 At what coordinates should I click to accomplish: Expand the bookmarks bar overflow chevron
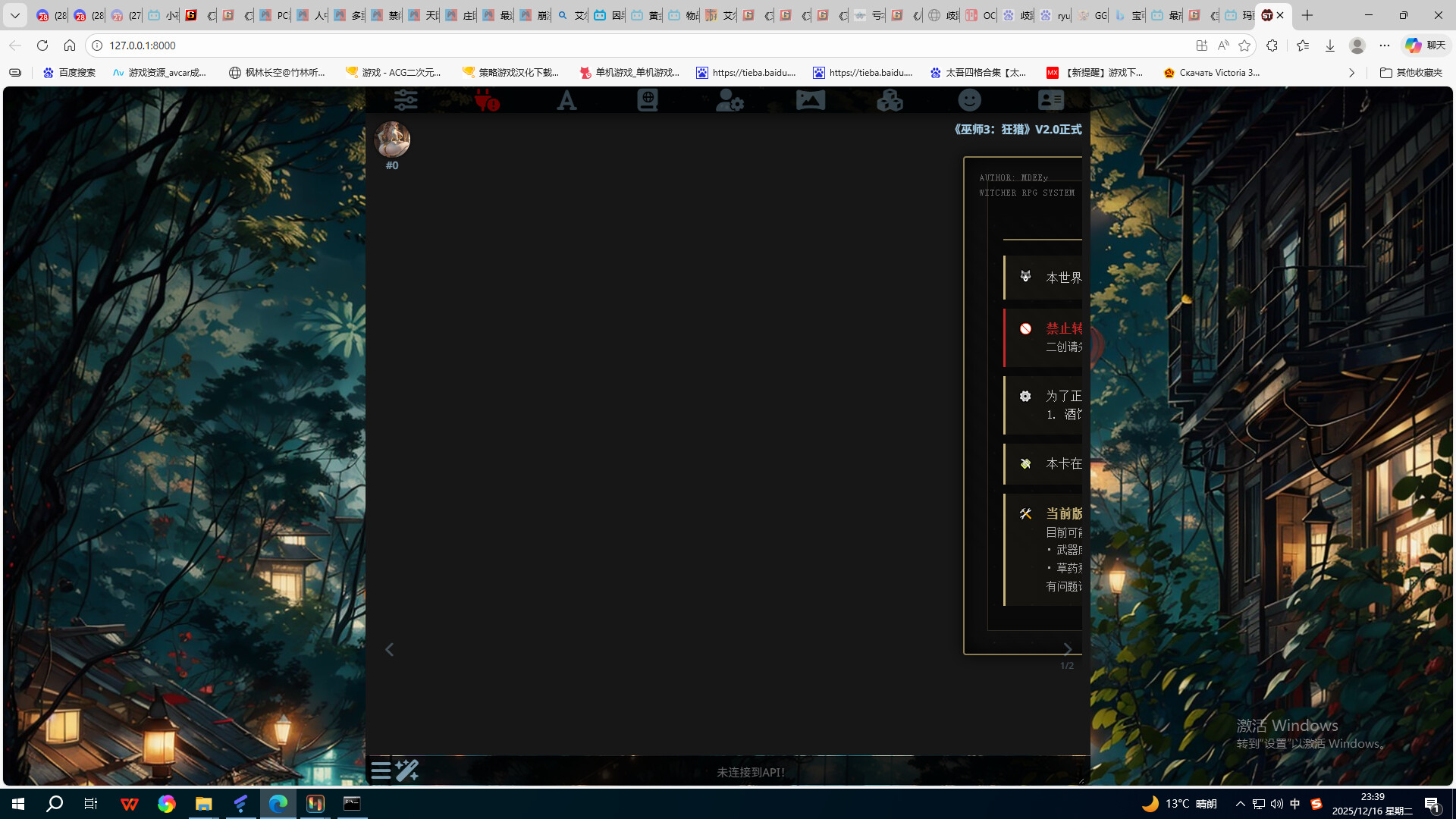(1351, 73)
